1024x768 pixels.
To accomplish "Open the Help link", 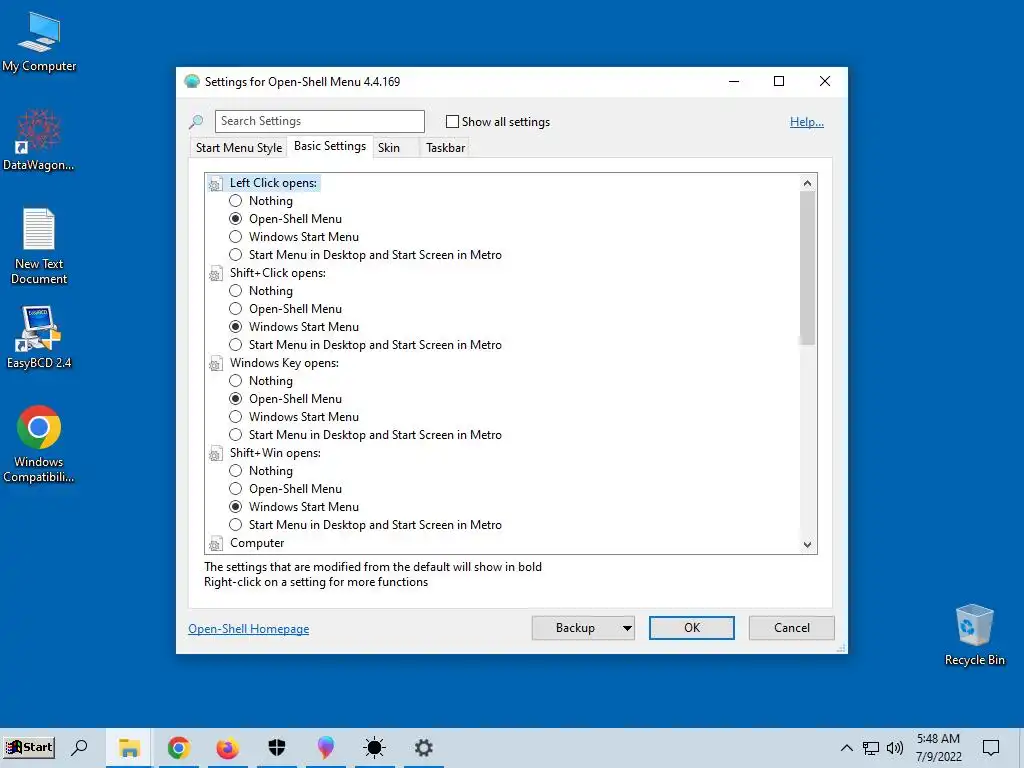I will pyautogui.click(x=807, y=121).
